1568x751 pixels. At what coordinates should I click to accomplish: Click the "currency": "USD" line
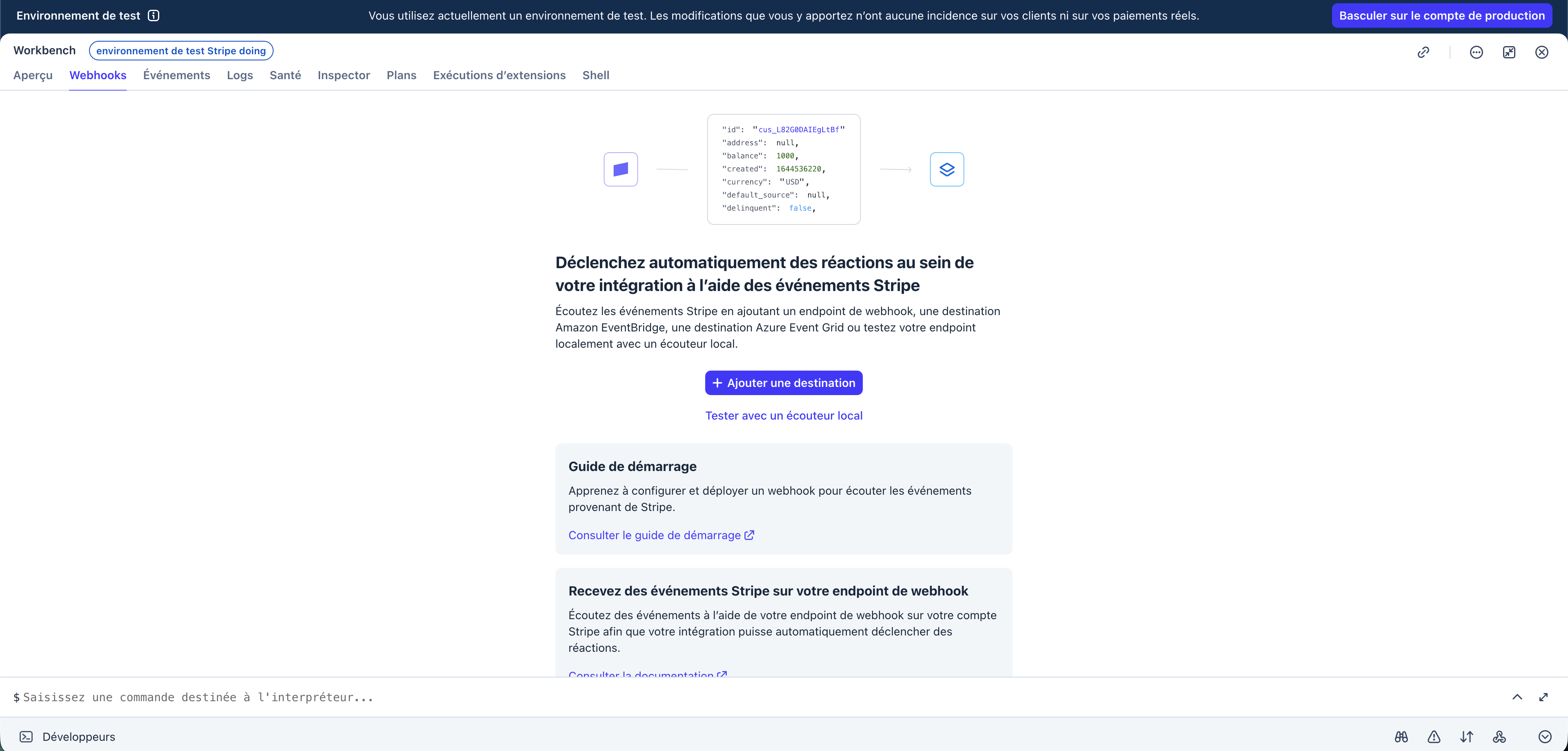point(766,182)
